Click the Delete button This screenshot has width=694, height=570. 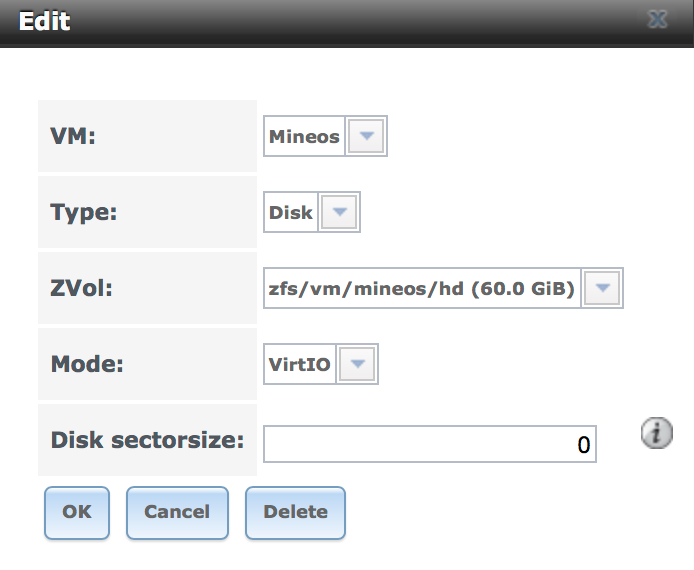[295, 512]
